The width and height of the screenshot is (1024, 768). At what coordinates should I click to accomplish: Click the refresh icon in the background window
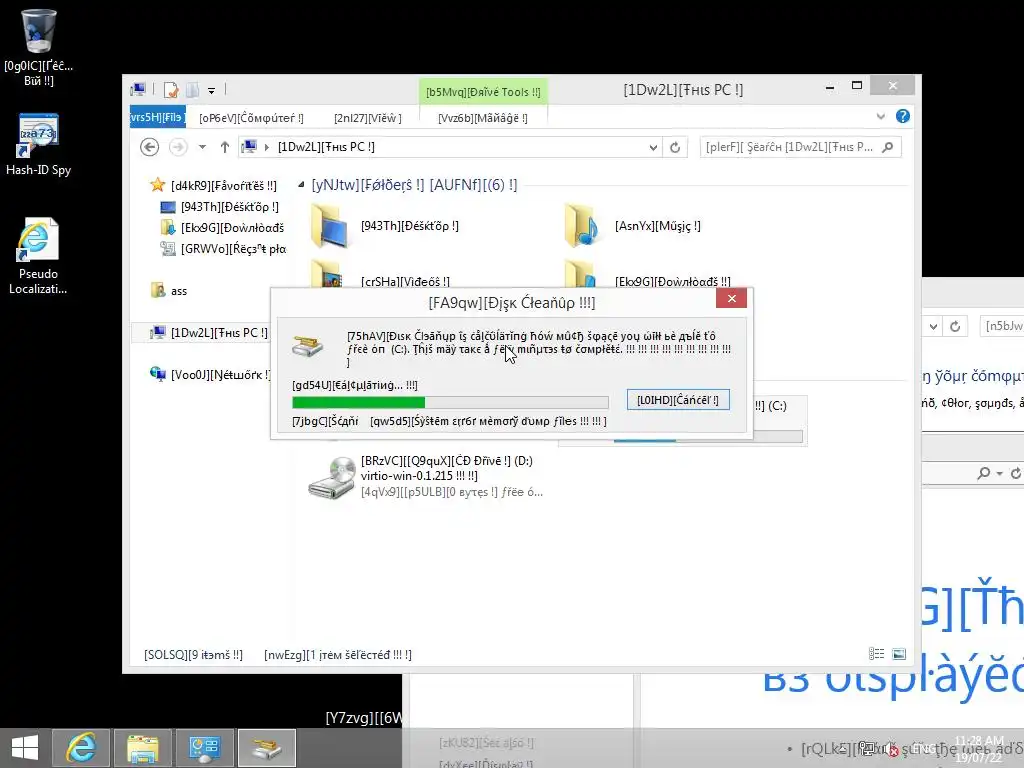[955, 327]
